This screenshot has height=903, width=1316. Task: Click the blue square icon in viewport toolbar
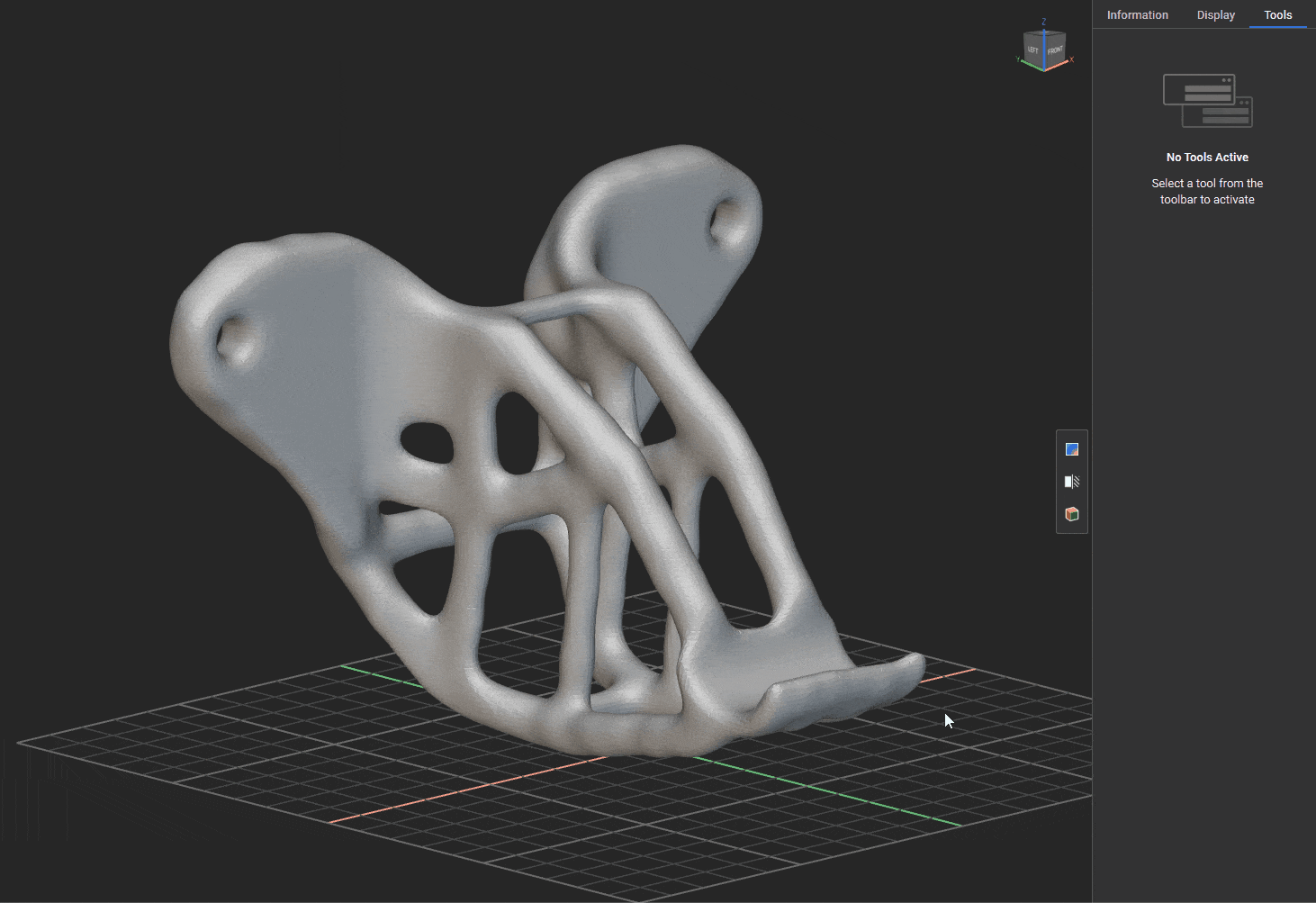[x=1071, y=449]
